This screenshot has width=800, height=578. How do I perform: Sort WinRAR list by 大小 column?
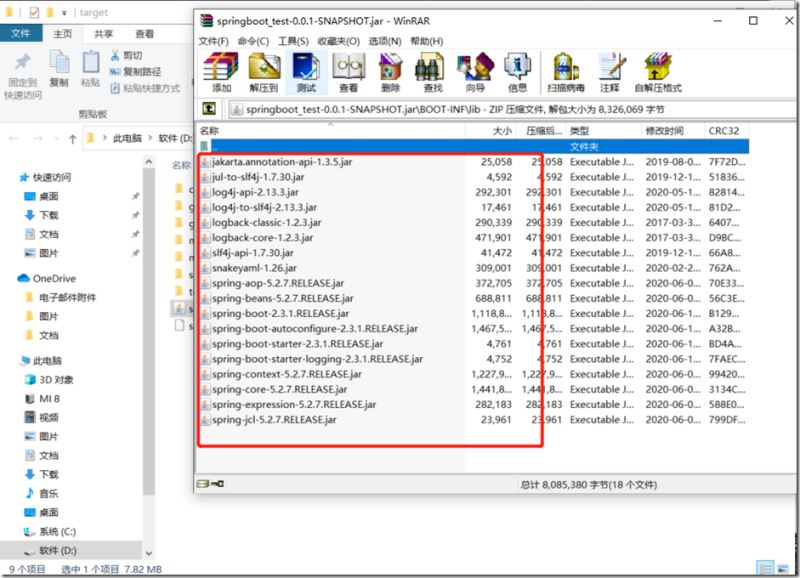(x=490, y=131)
